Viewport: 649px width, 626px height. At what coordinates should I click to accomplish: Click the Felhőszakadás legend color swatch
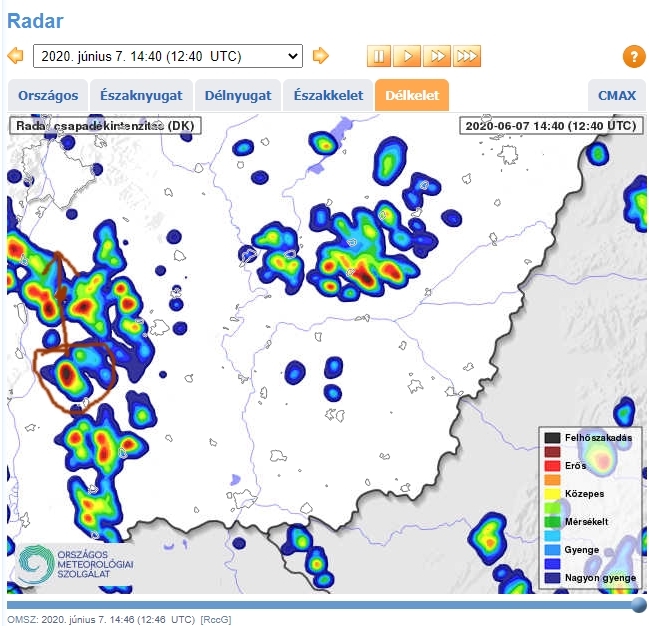552,438
